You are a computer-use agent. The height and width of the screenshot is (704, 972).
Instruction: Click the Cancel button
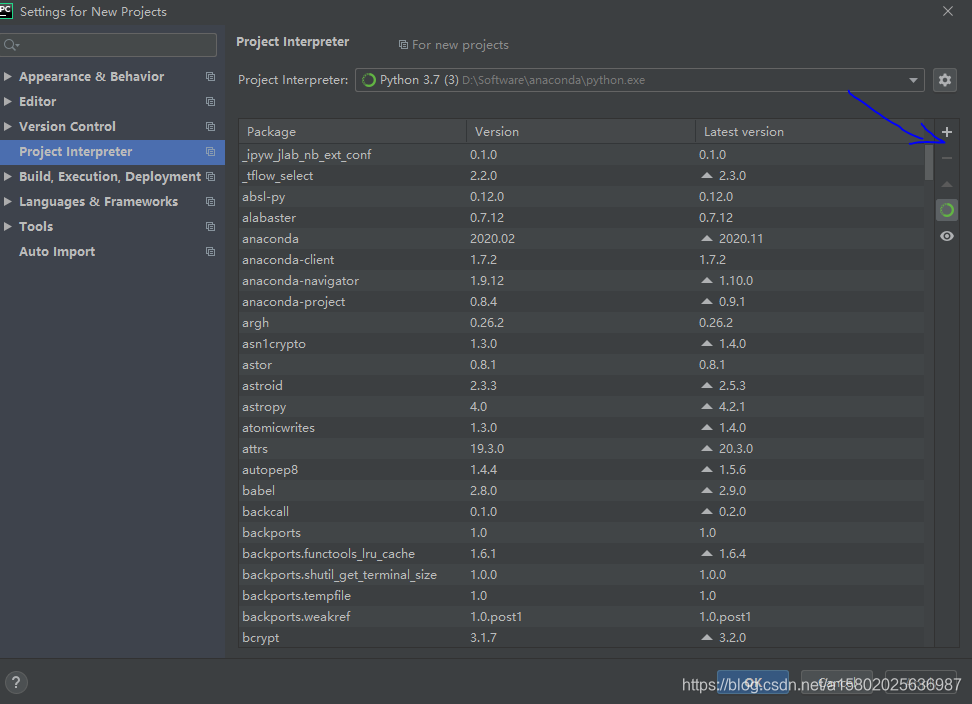(x=837, y=682)
